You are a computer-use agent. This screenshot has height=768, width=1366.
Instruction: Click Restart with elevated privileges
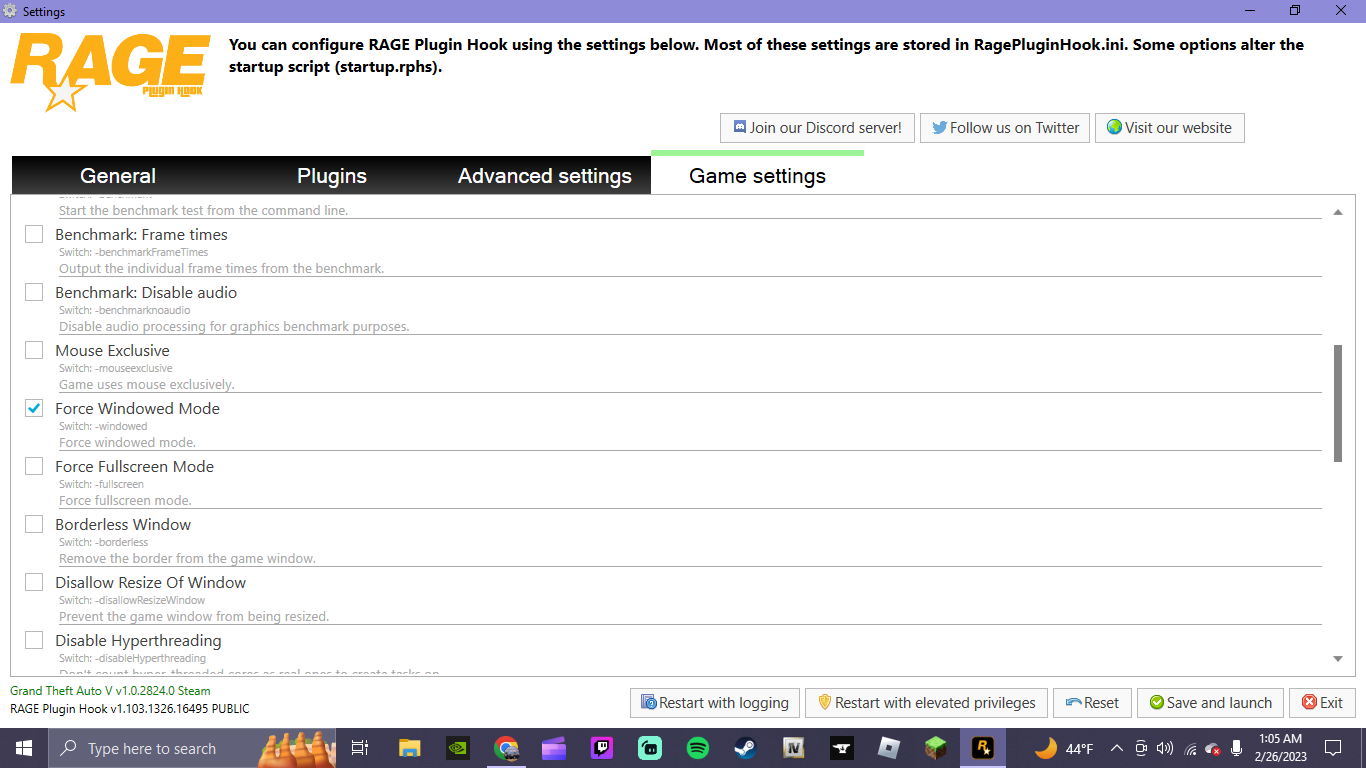926,703
